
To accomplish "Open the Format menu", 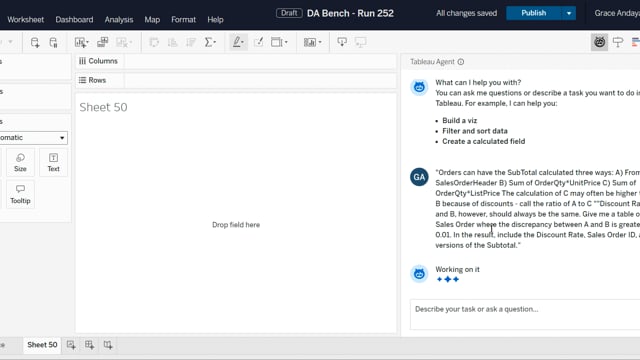I will (x=183, y=20).
